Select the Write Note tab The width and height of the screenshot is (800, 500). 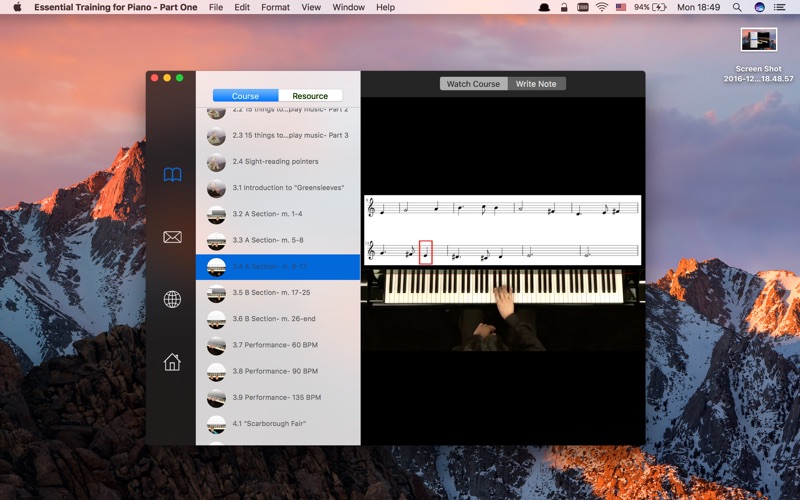pyautogui.click(x=536, y=84)
